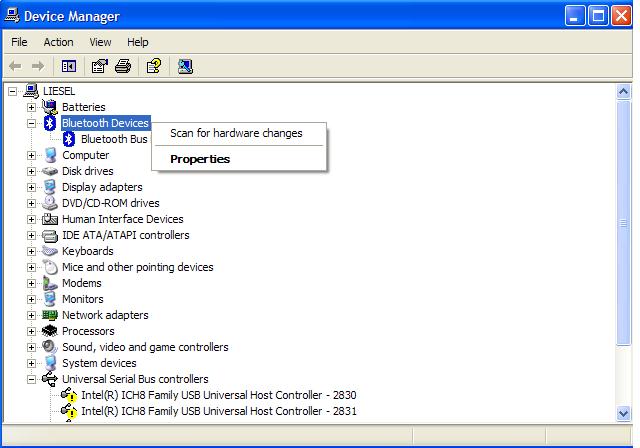The image size is (640, 448).
Task: Open the View menu
Action: [100, 42]
